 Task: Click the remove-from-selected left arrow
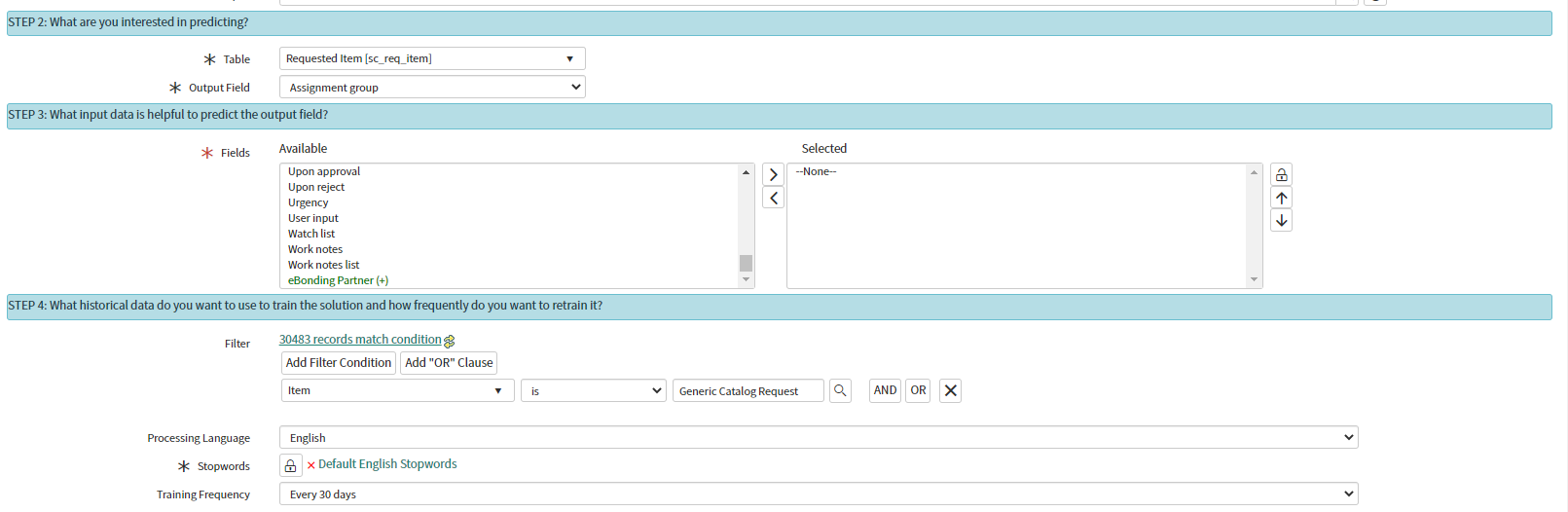click(x=773, y=199)
